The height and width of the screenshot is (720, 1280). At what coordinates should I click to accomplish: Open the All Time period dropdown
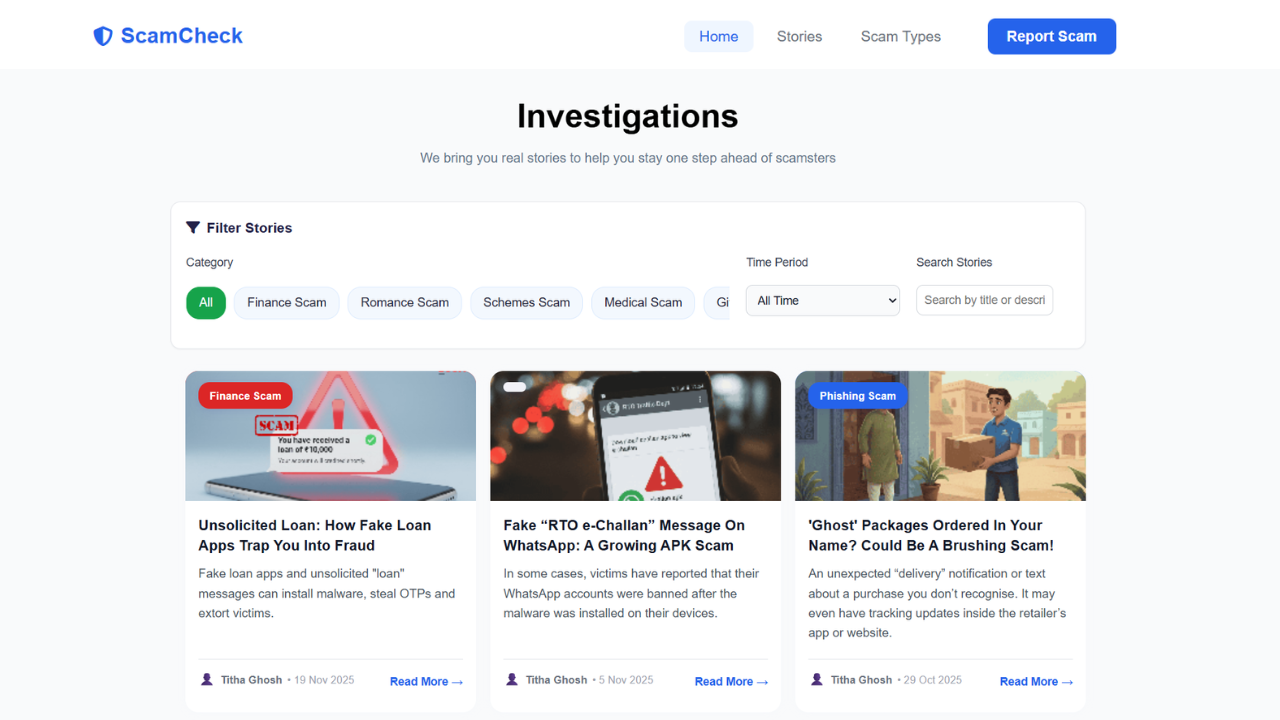tap(823, 300)
